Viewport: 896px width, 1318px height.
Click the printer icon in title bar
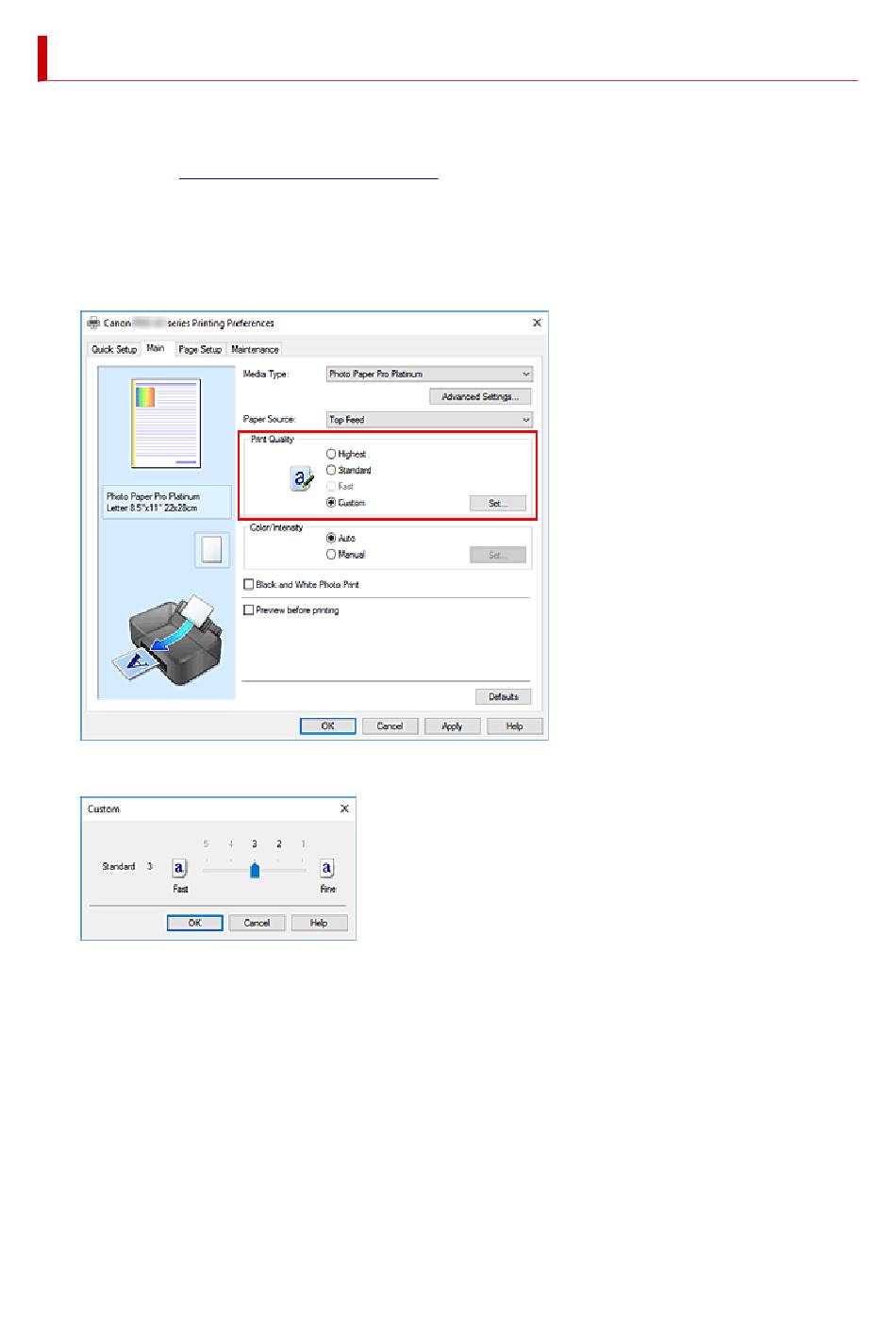pyautogui.click(x=93, y=323)
